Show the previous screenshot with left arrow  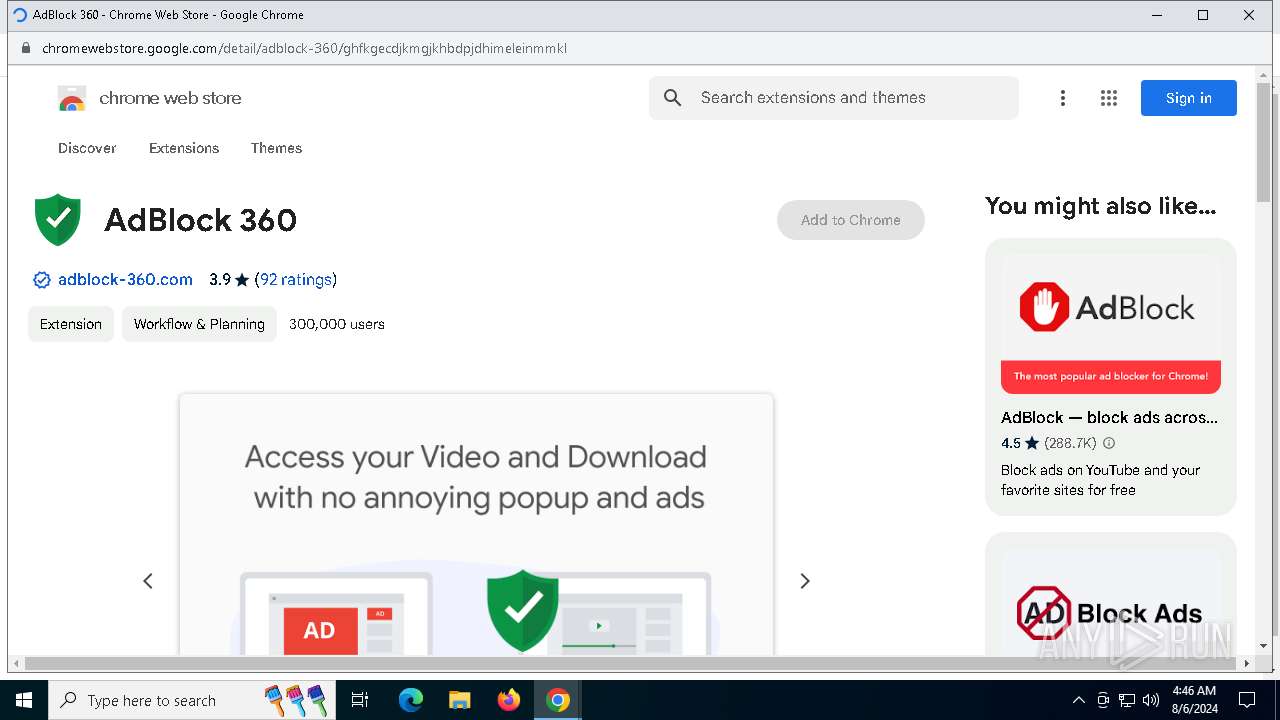tap(148, 581)
